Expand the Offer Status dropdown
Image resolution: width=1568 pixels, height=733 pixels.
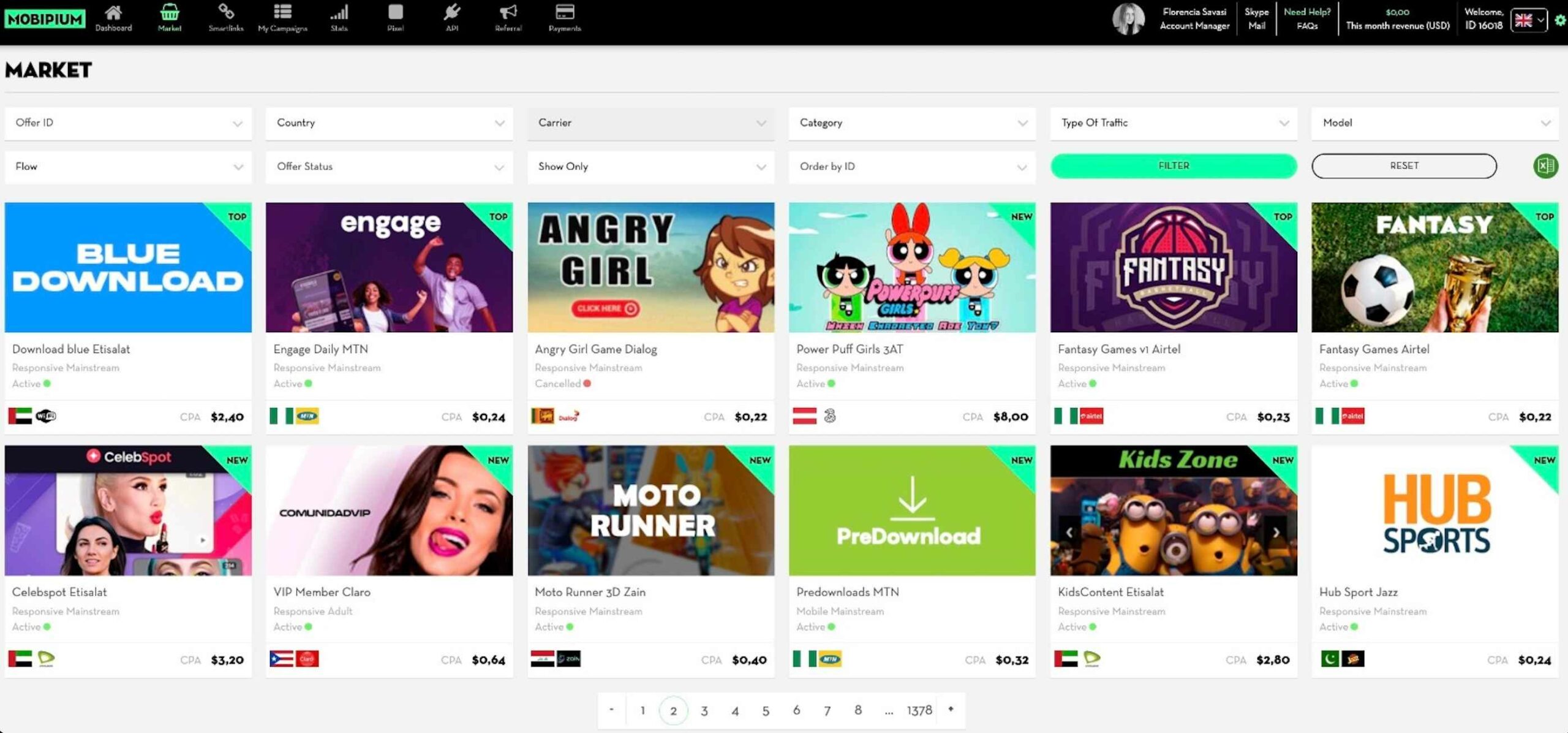[389, 167]
